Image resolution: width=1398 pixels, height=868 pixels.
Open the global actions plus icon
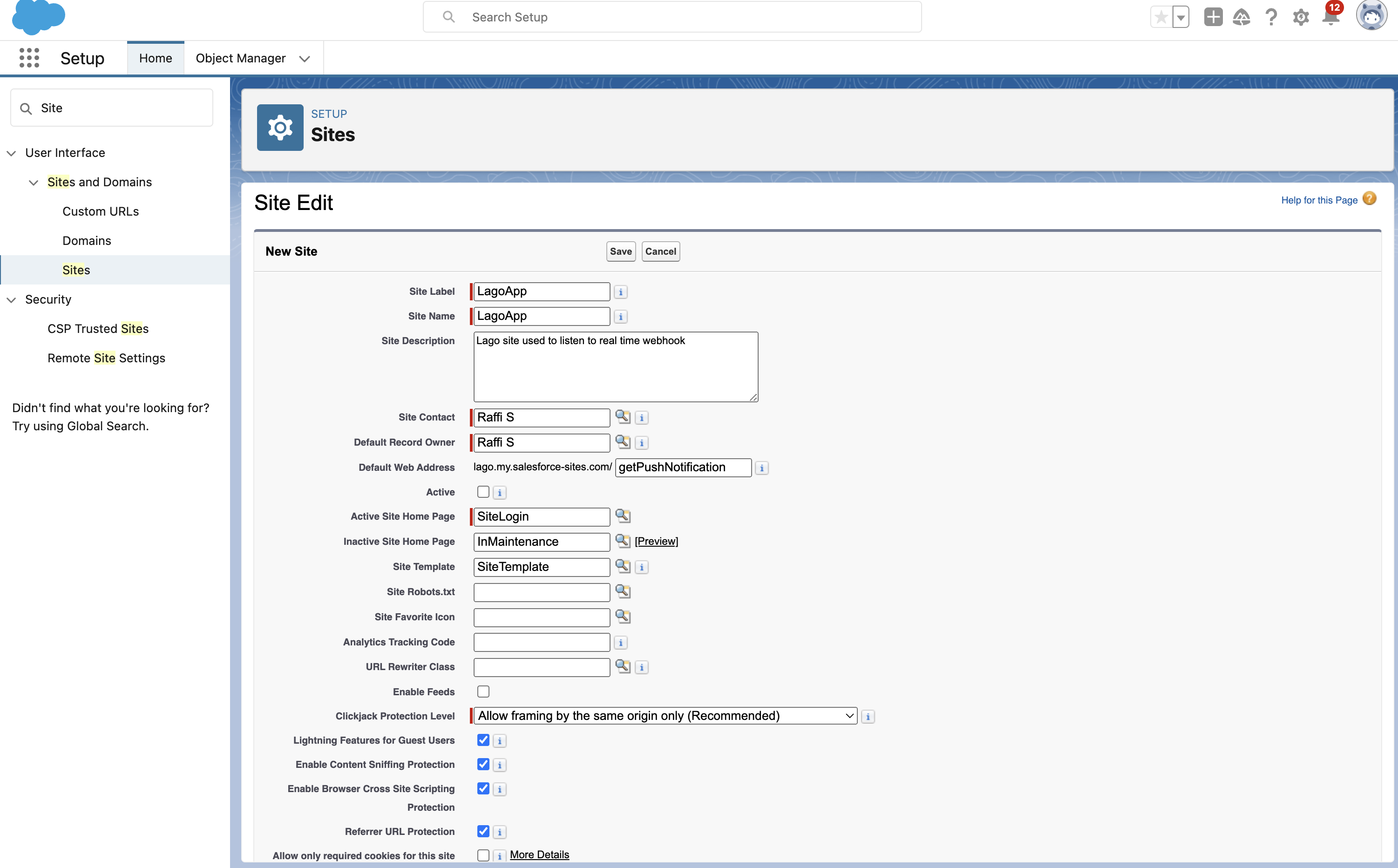coord(1213,17)
